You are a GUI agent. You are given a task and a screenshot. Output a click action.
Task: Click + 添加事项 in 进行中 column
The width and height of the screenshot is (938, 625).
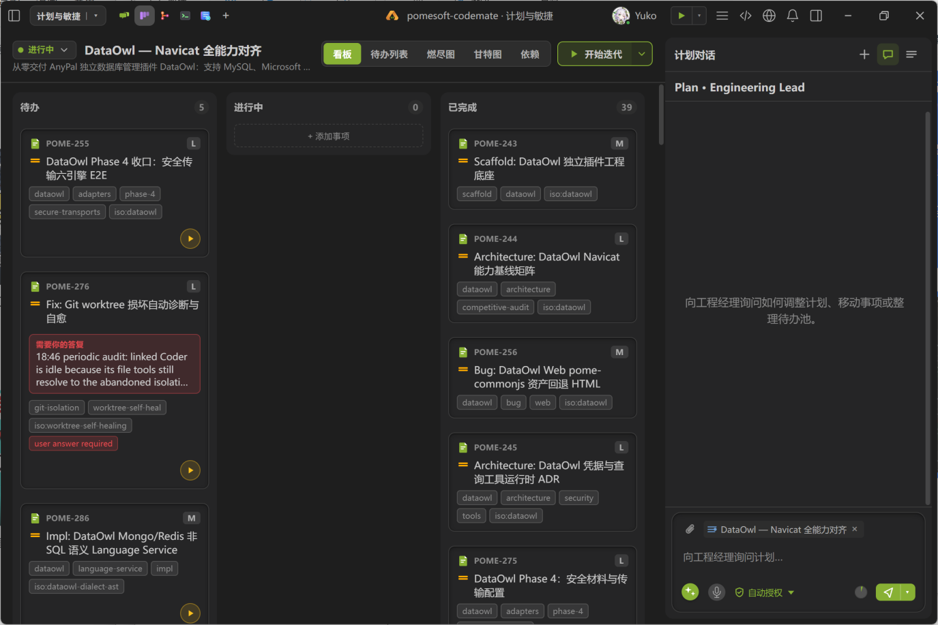[x=328, y=136]
